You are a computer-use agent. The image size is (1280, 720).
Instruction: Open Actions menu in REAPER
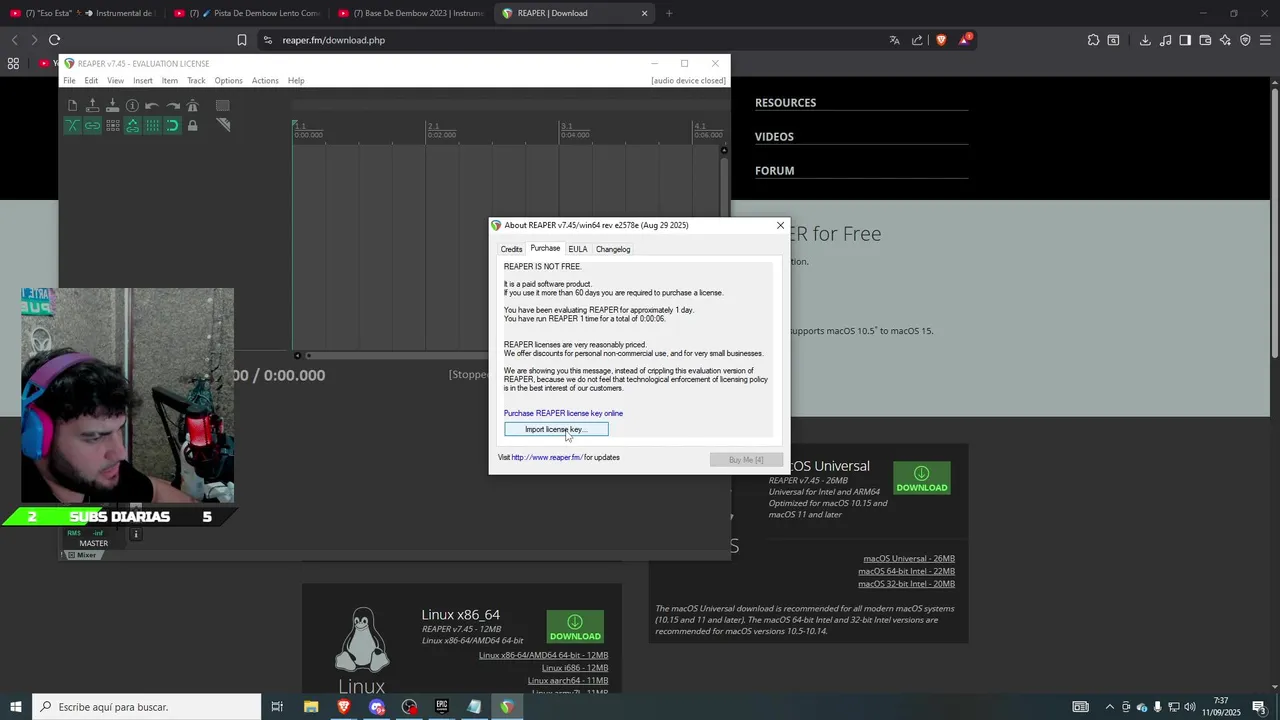(265, 80)
